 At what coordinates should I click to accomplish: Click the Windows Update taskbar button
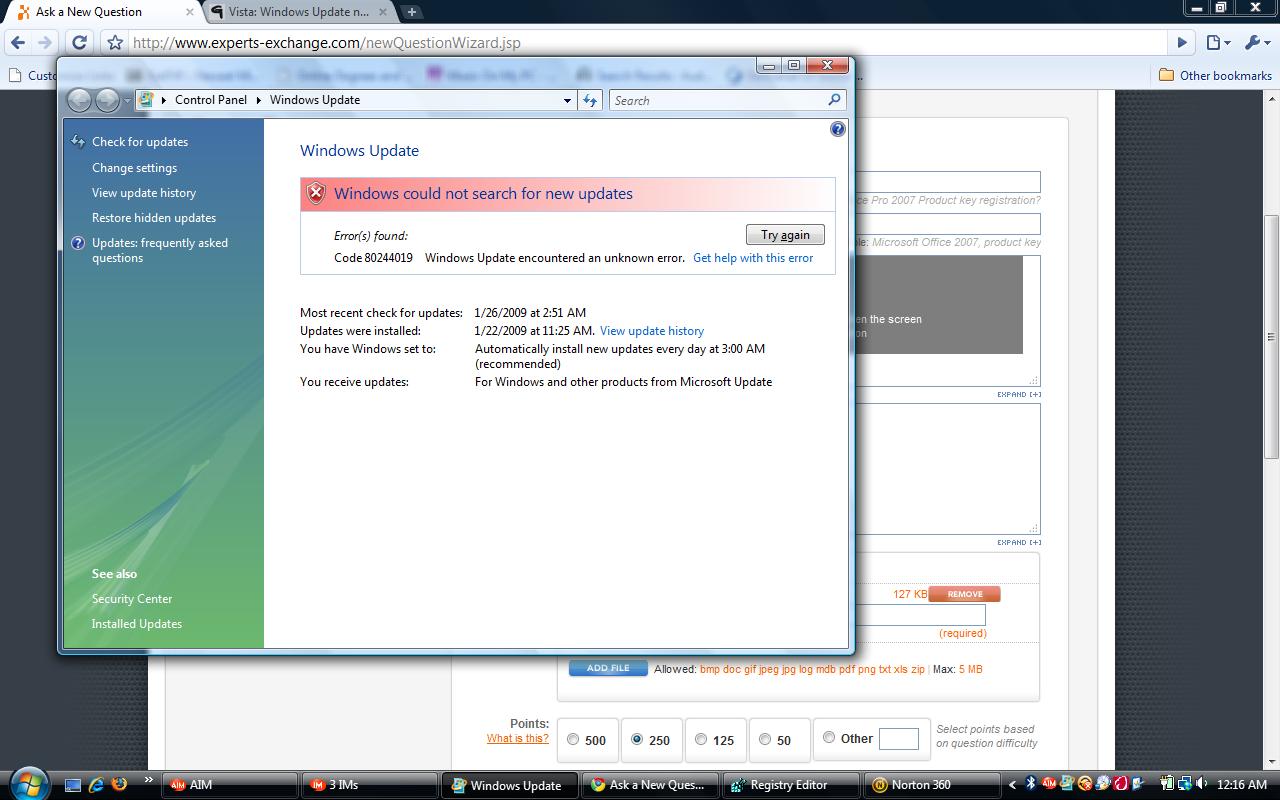pyautogui.click(x=509, y=785)
